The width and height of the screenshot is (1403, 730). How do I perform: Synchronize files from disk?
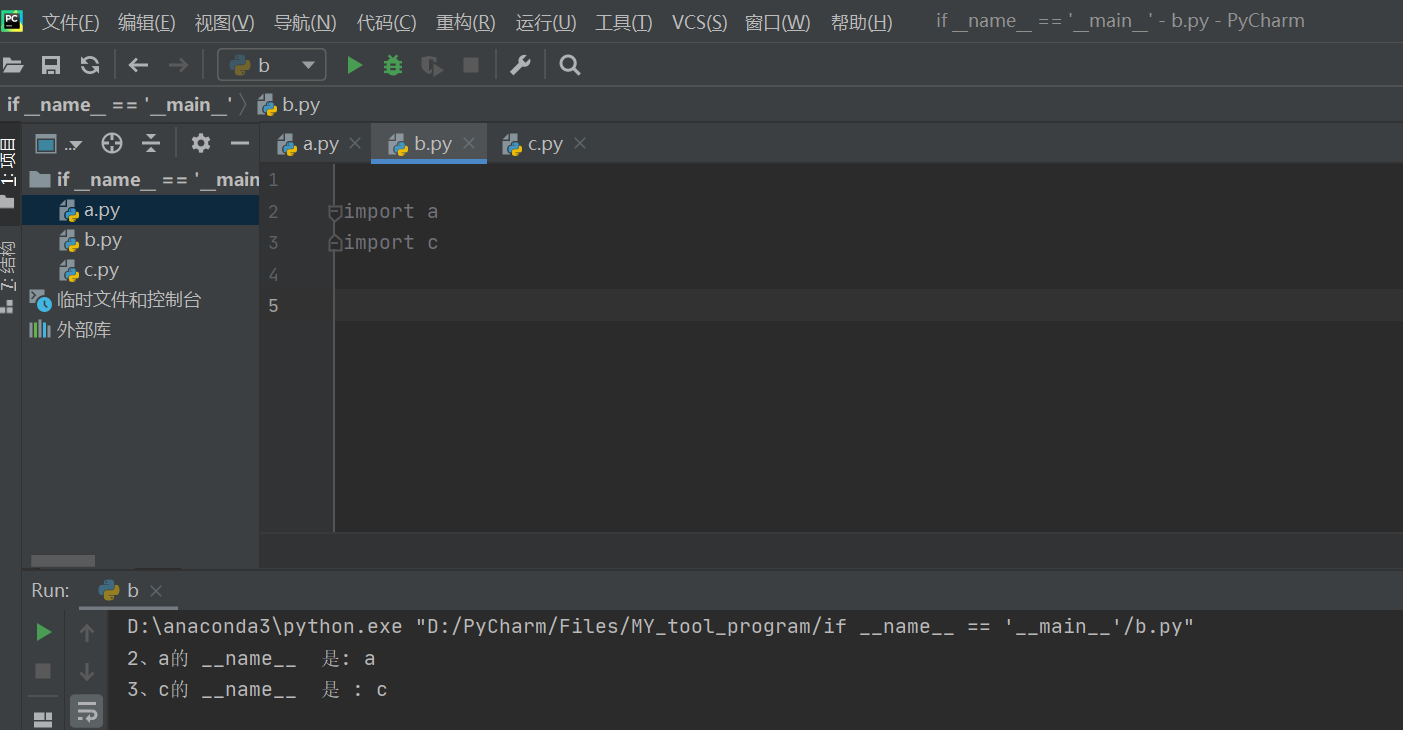coord(90,64)
